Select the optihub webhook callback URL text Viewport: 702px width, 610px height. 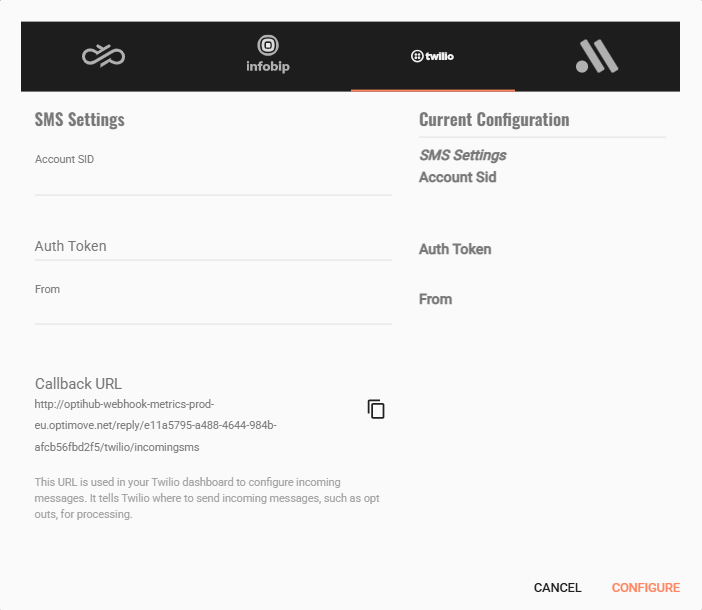[x=155, y=425]
